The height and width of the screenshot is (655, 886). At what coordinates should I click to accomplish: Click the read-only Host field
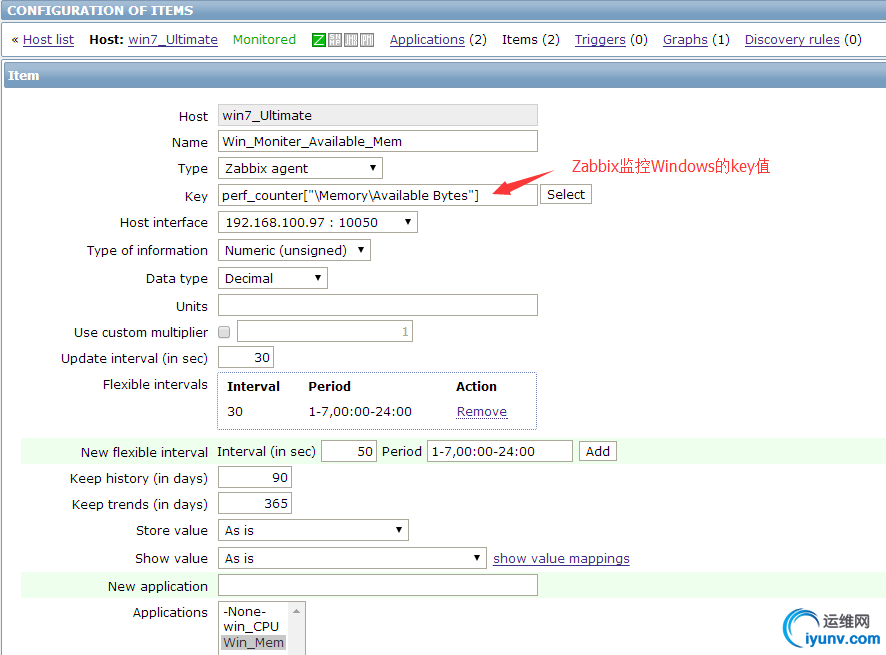click(377, 115)
